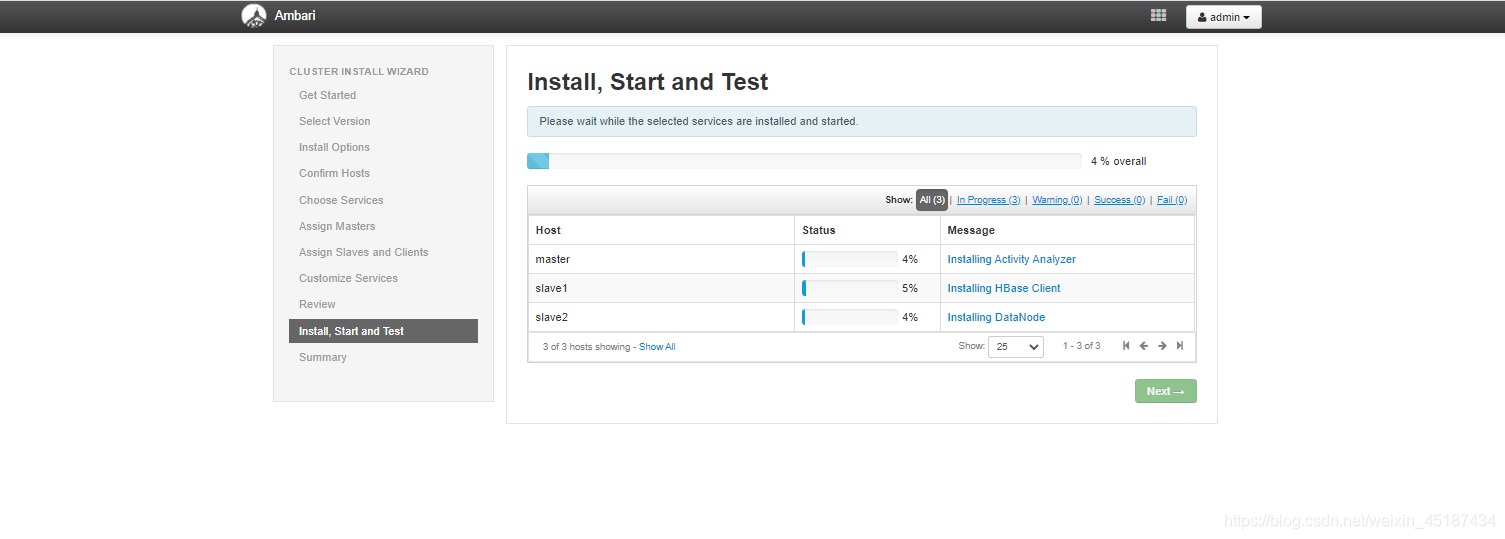1505x539 pixels.
Task: Click the CLUSTER INSTALL WIZARD heading
Action: [359, 72]
